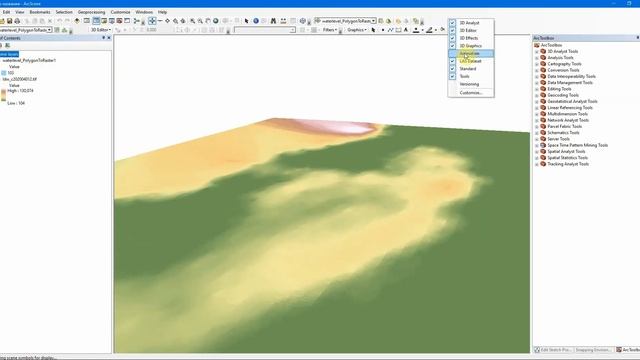Open the Filters dropdown

(330, 30)
